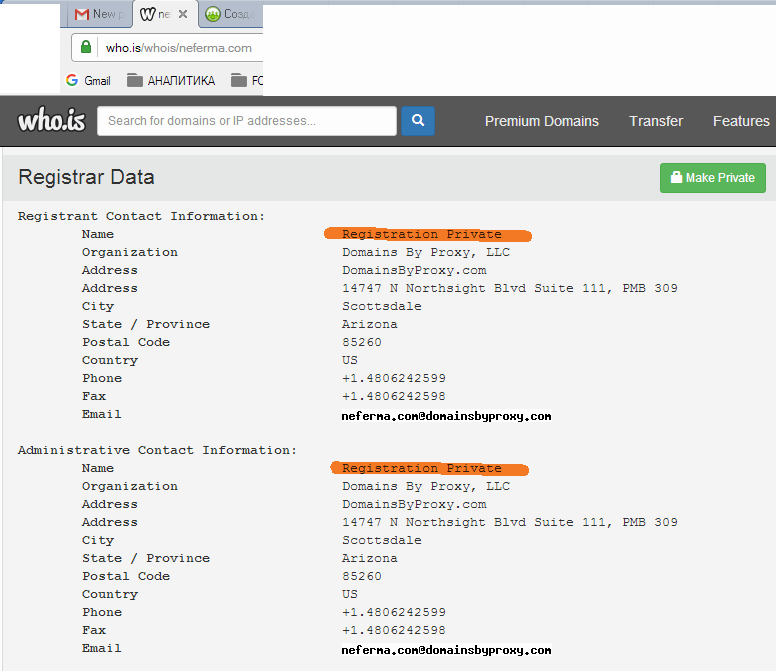The height and width of the screenshot is (671, 776).
Task: Click administrative fax +1.4806242598
Action: (394, 630)
